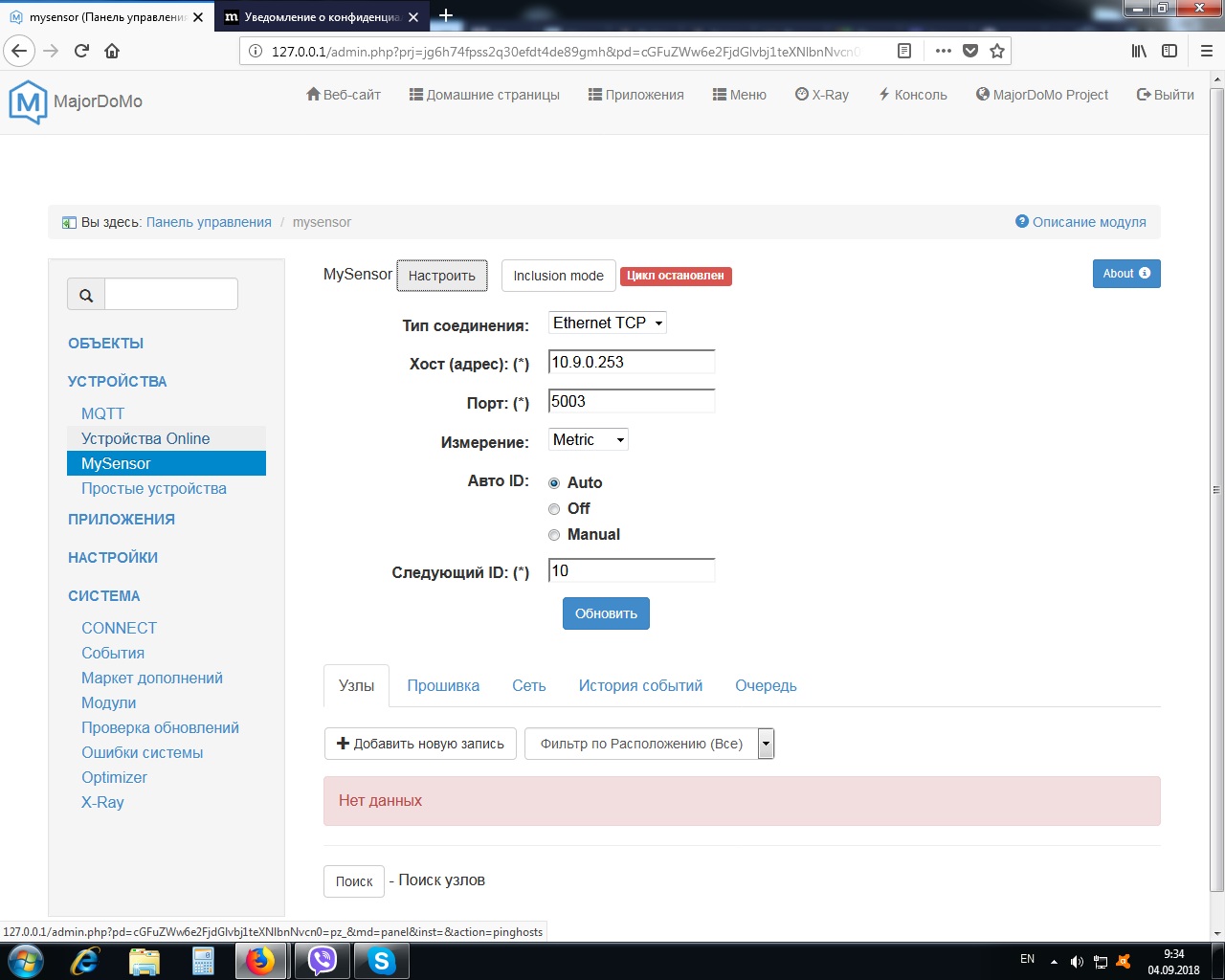Open Фильтр по Расположению dropdown
This screenshot has width=1225, height=980.
click(649, 744)
